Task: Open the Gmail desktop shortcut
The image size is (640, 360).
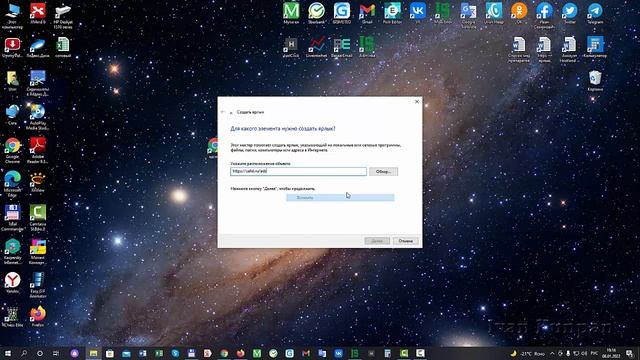Action: [x=367, y=13]
